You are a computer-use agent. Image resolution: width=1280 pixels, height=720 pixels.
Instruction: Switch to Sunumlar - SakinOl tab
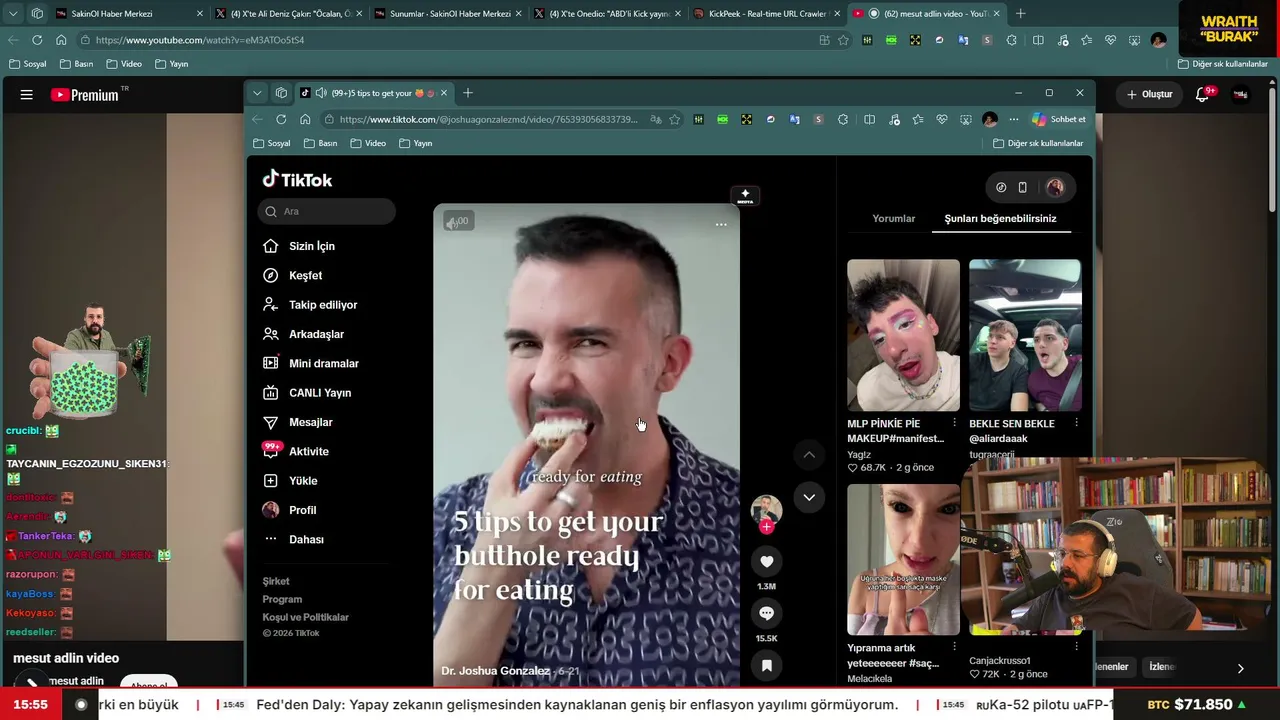pyautogui.click(x=447, y=14)
